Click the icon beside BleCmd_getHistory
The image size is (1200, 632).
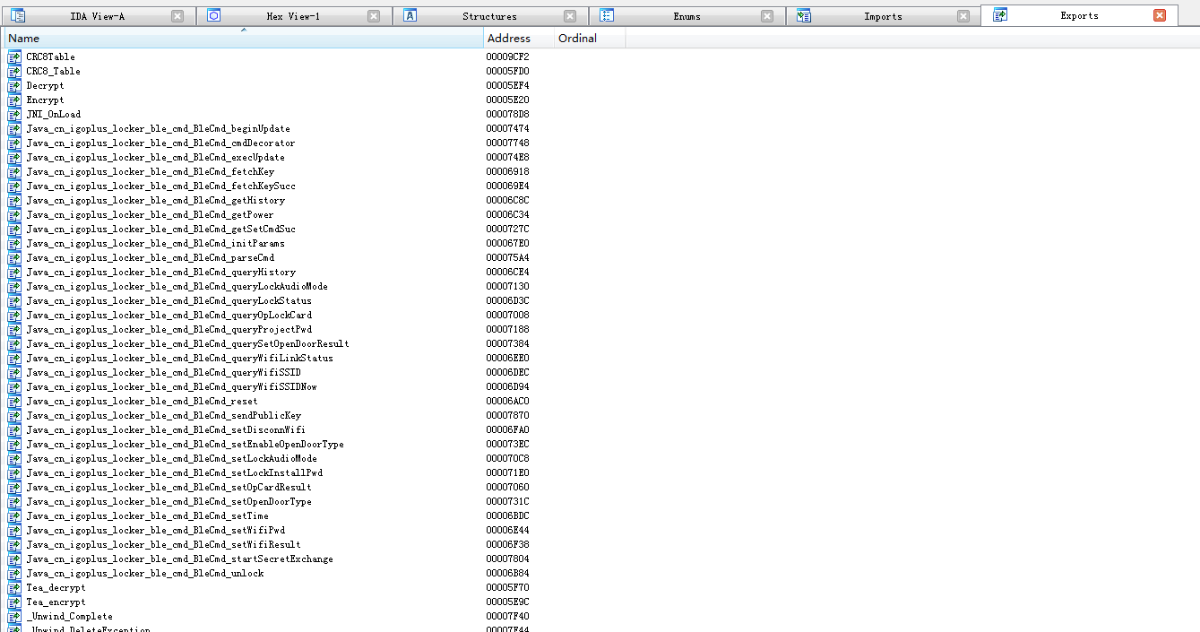(x=14, y=200)
